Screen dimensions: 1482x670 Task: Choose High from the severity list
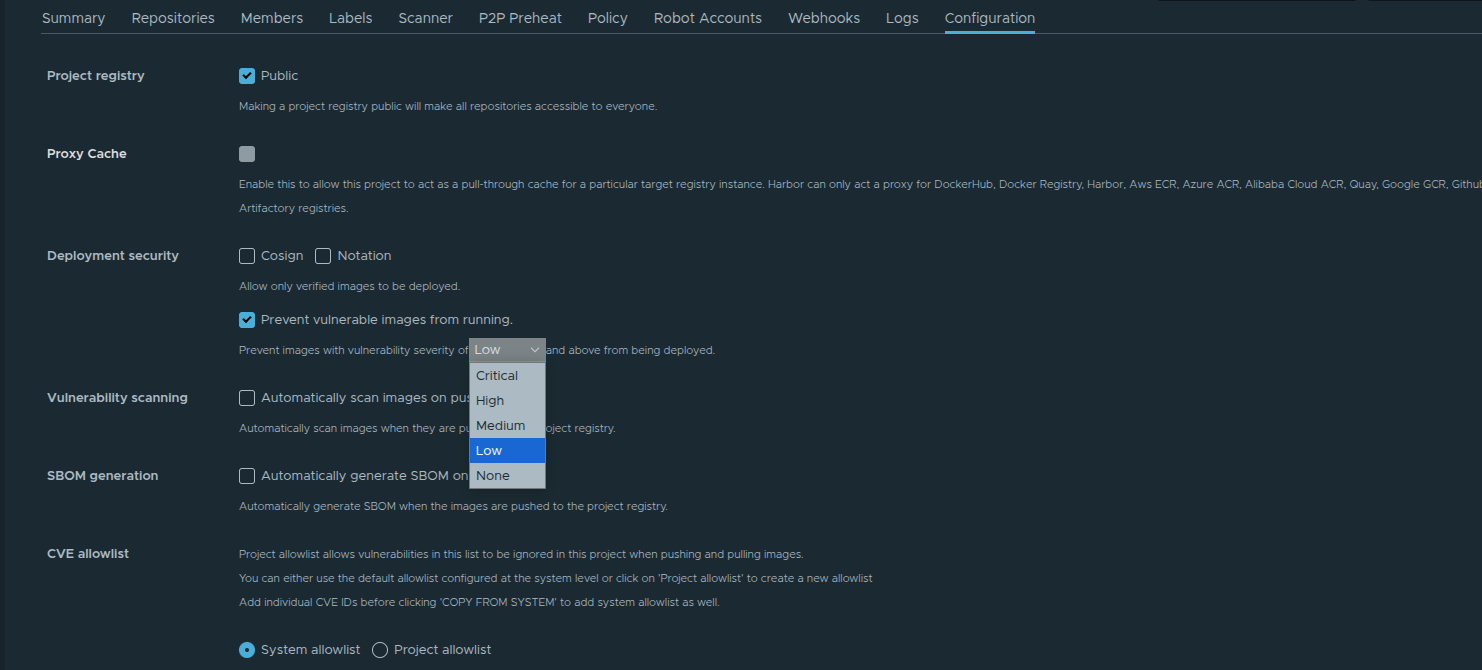click(490, 400)
